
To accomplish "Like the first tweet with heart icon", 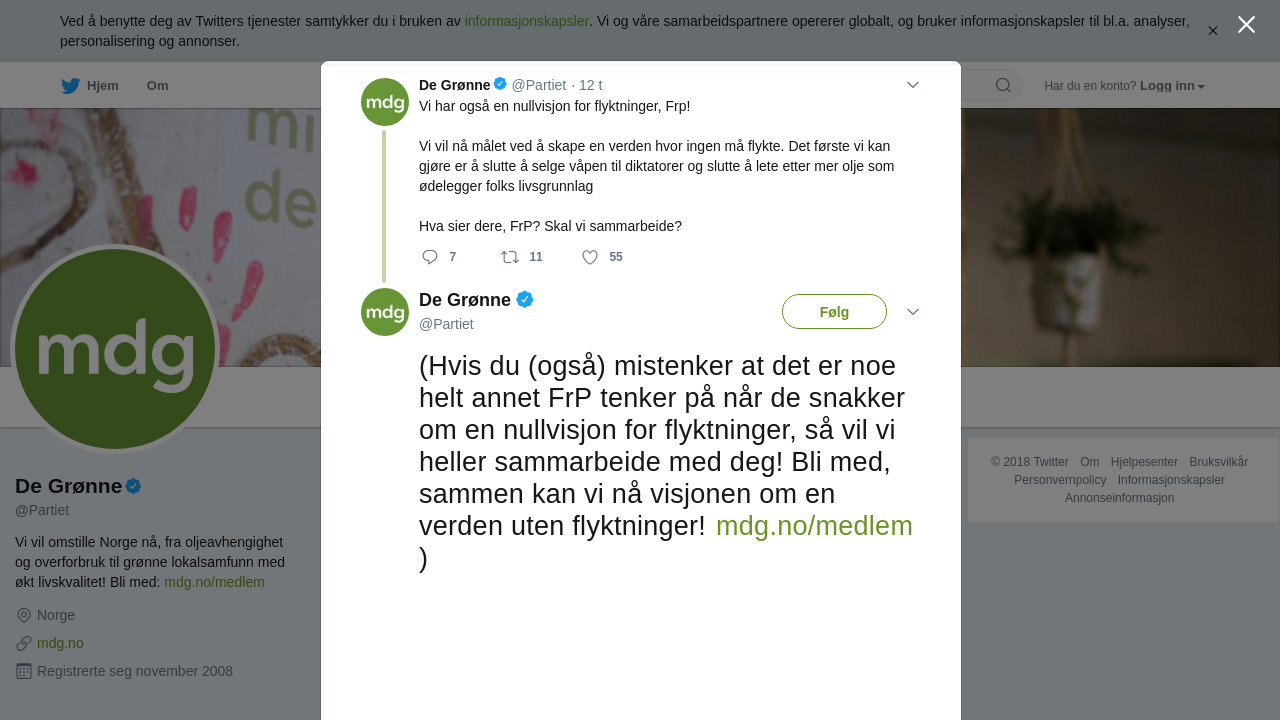I will click(x=590, y=257).
